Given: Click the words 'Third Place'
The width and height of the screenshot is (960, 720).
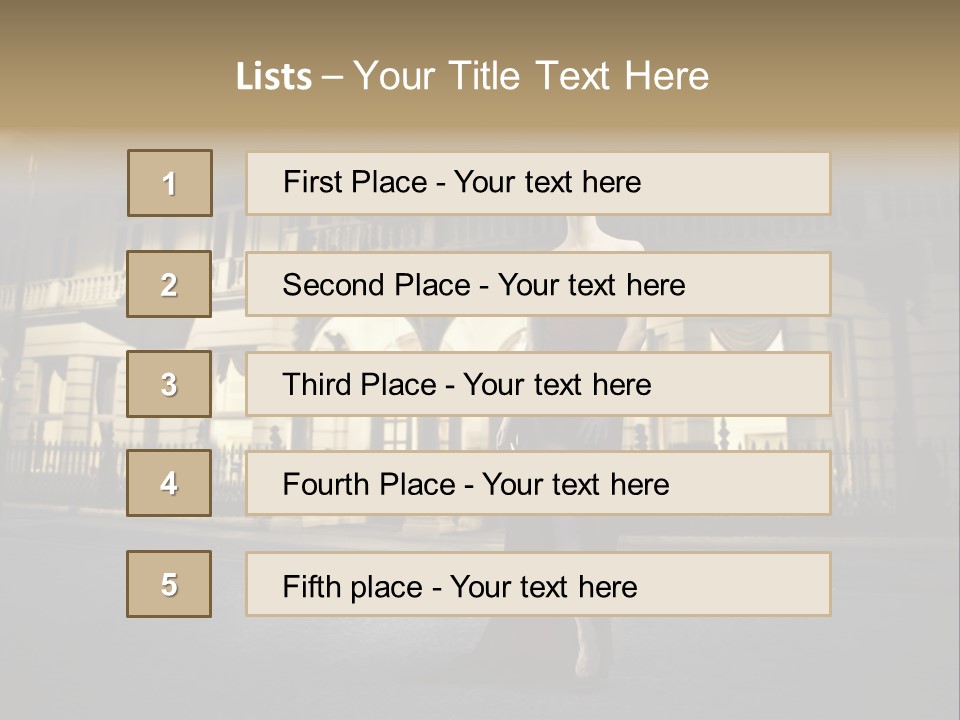Looking at the screenshot, I should pyautogui.click(x=359, y=384).
